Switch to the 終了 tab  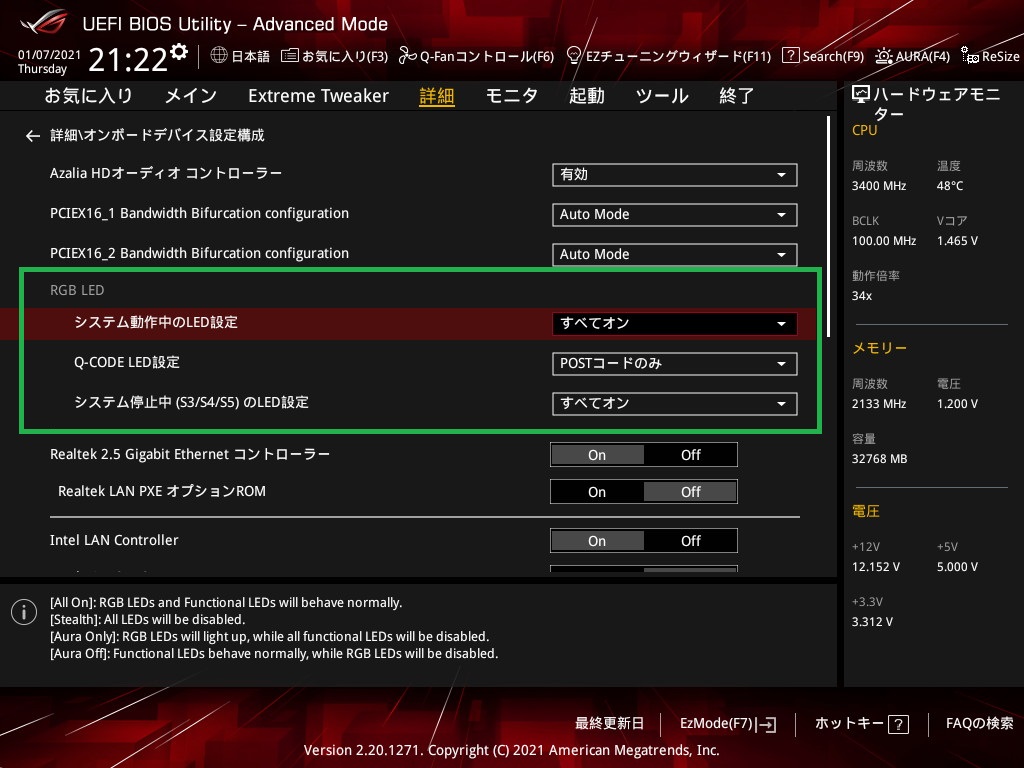pyautogui.click(x=737, y=96)
